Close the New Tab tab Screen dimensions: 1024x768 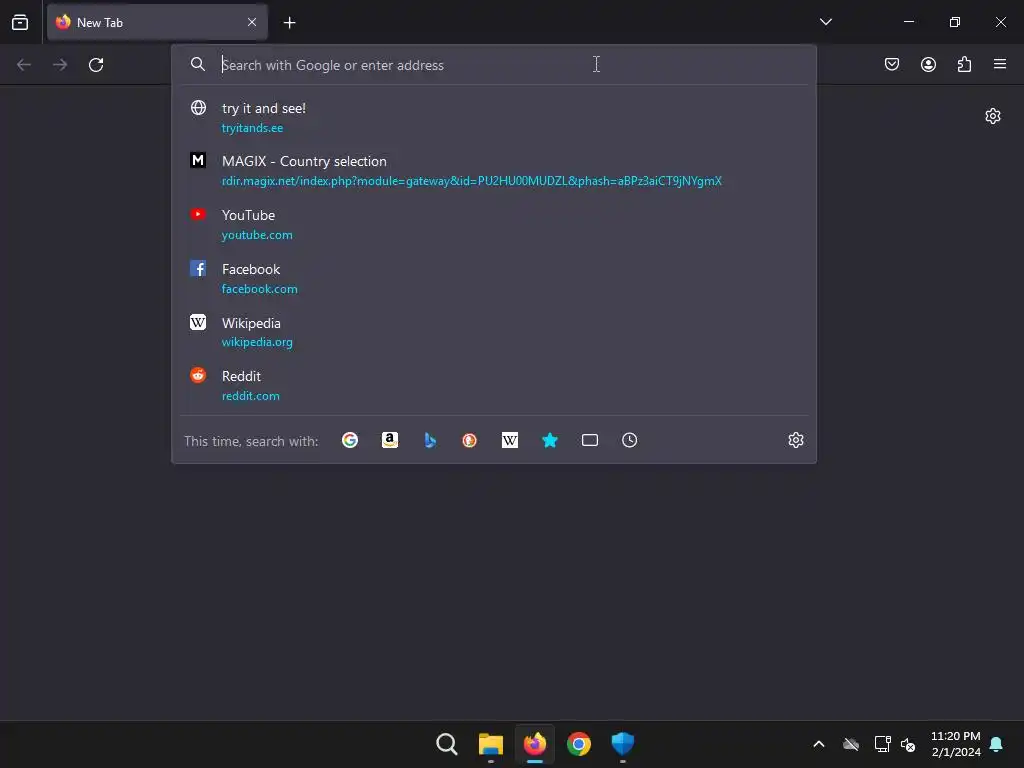click(252, 22)
